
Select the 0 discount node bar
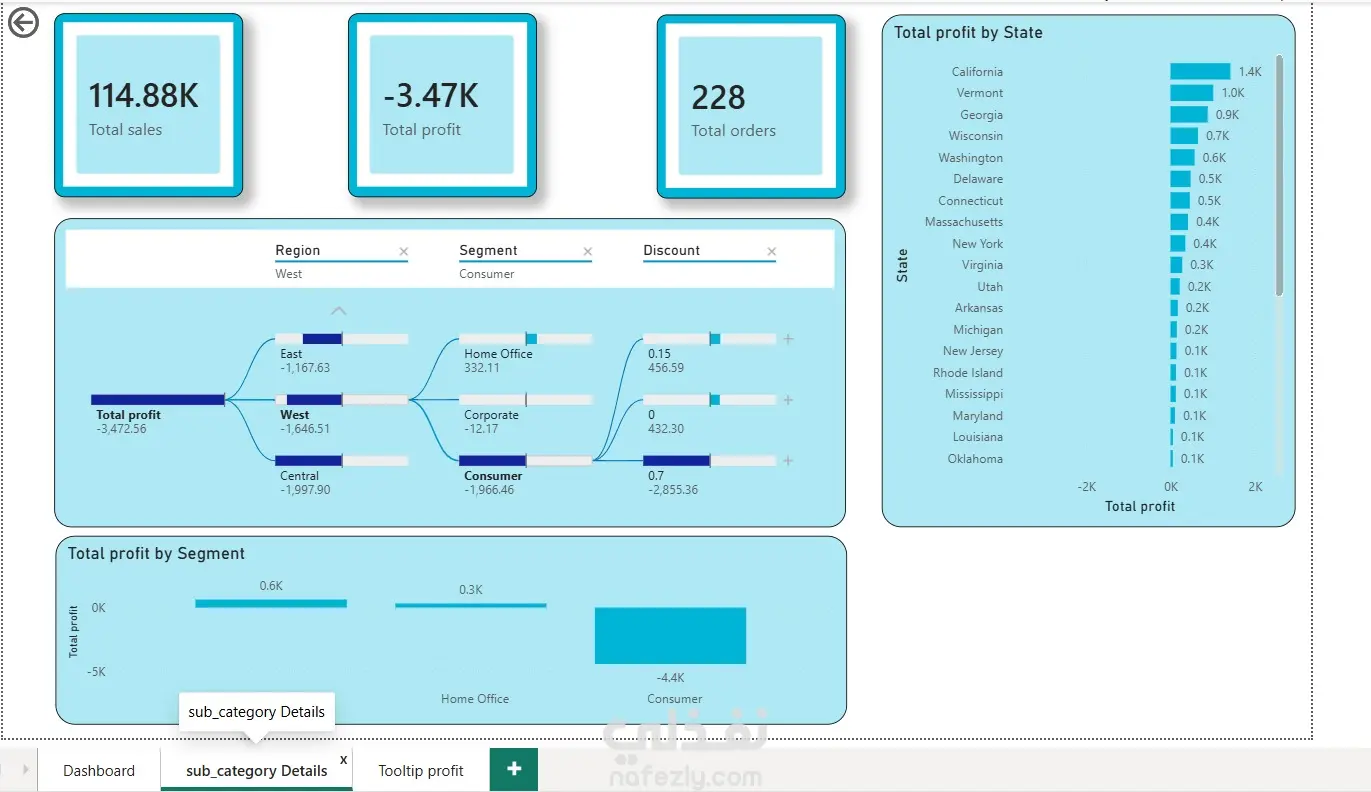point(710,400)
